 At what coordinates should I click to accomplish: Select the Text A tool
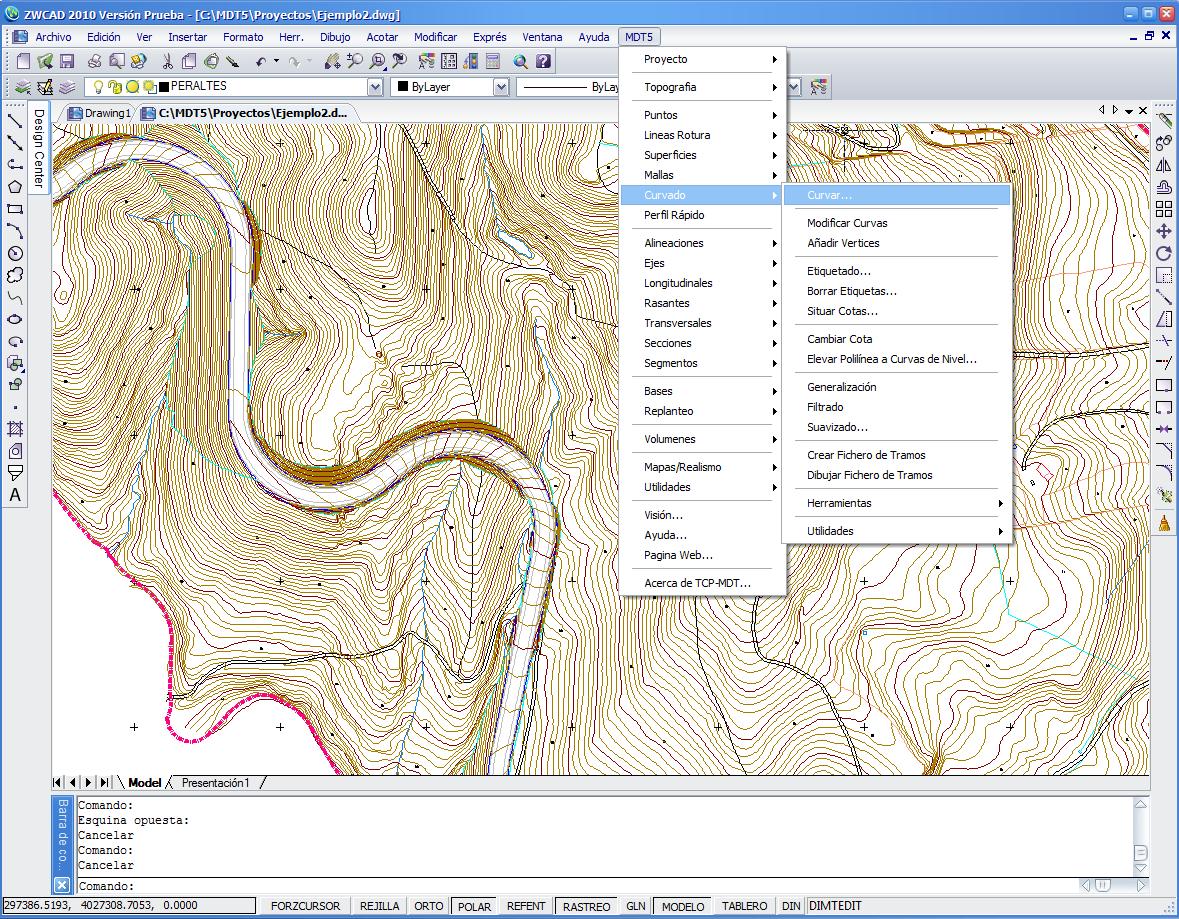[14, 495]
